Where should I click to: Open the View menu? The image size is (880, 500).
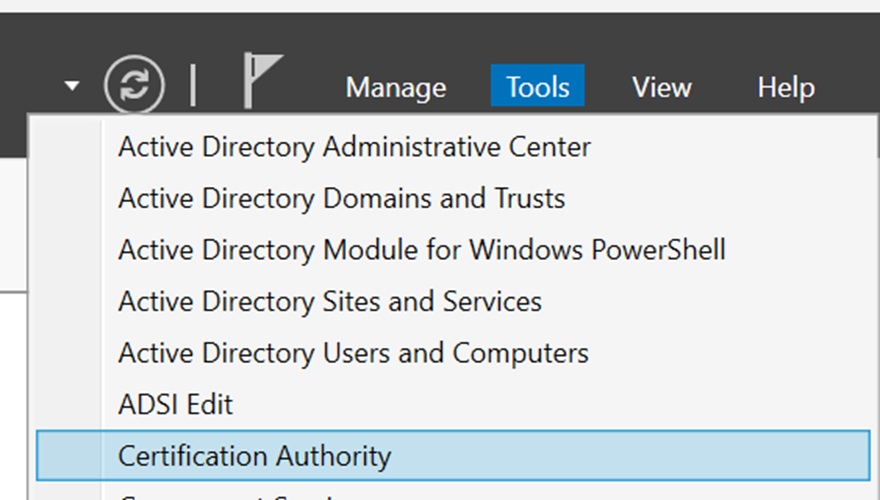(x=661, y=88)
